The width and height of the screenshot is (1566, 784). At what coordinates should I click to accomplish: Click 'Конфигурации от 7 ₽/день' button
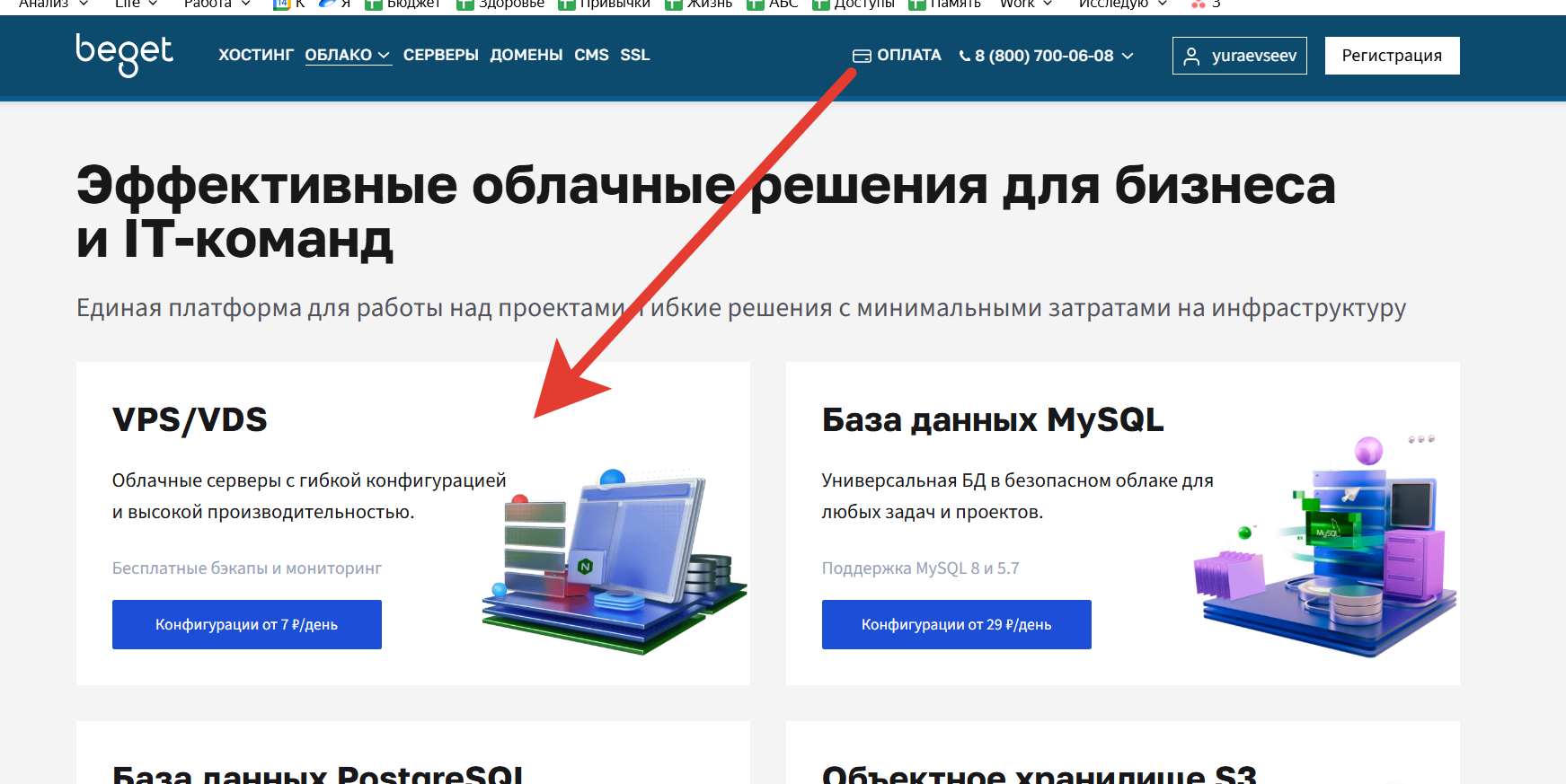pyautogui.click(x=247, y=624)
